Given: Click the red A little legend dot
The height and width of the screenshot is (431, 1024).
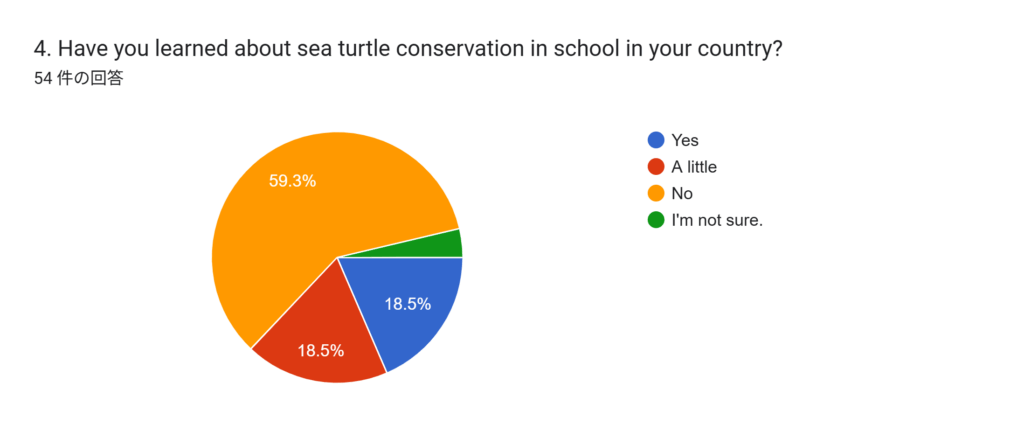Looking at the screenshot, I should pos(656,167).
